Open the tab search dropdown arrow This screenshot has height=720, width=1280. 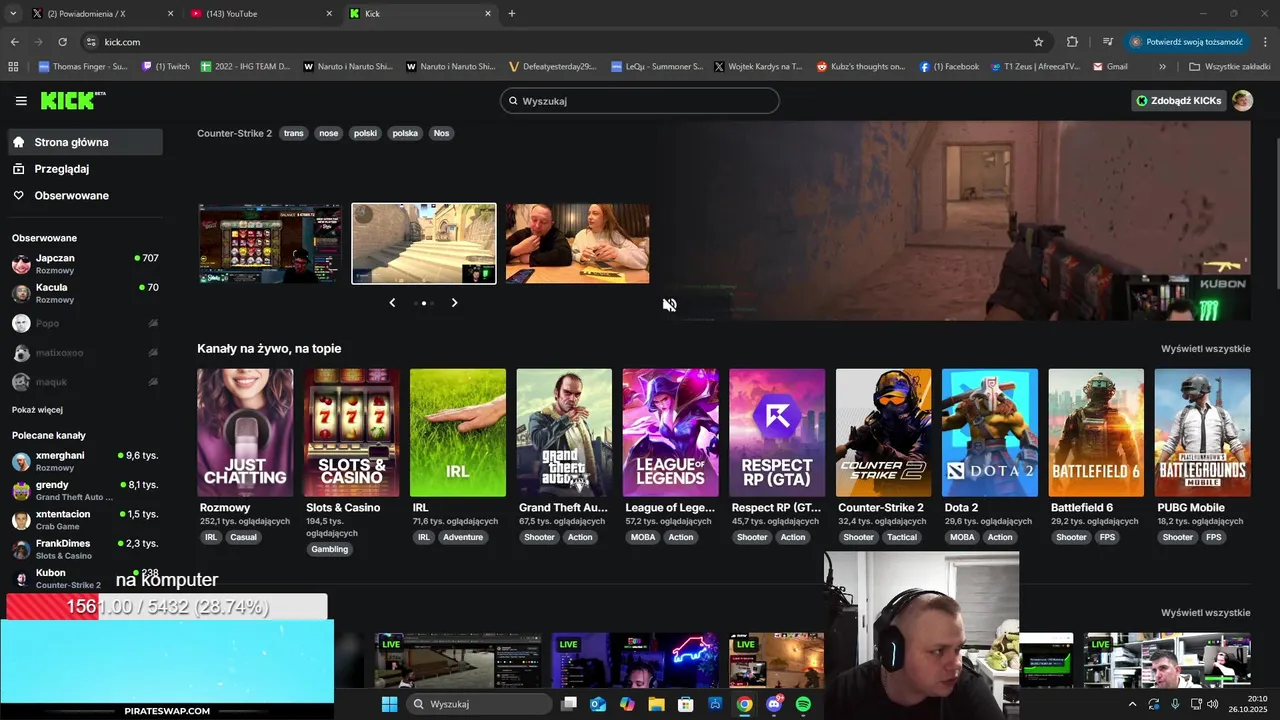coord(13,14)
